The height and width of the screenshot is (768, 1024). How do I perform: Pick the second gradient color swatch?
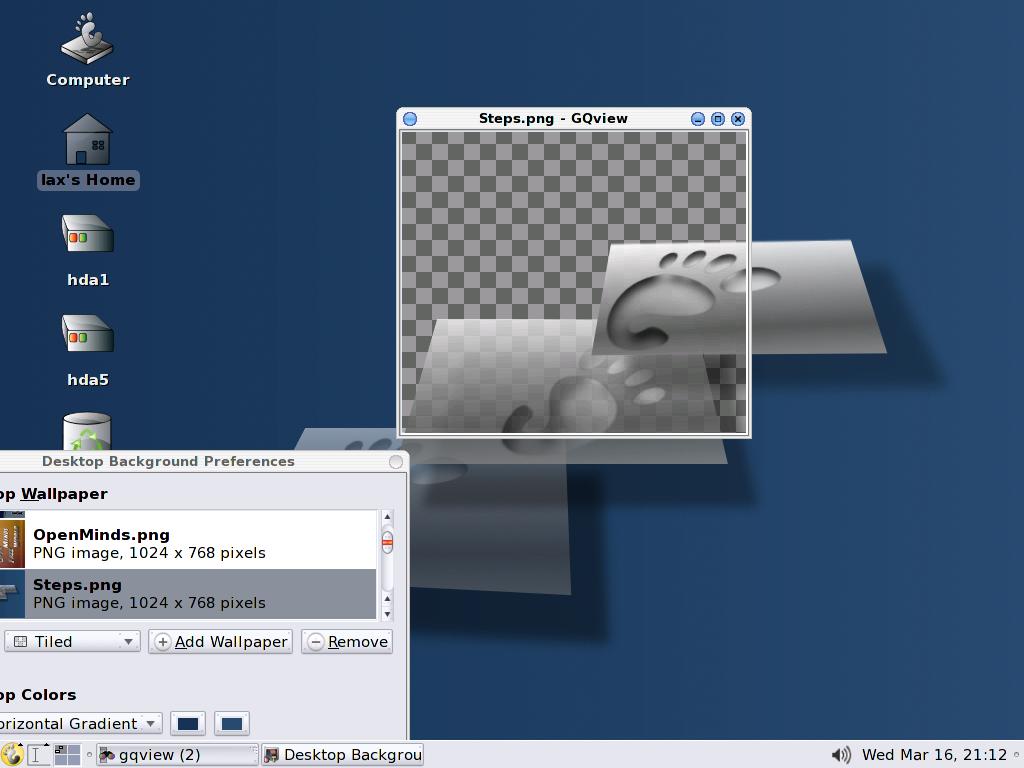(x=232, y=724)
